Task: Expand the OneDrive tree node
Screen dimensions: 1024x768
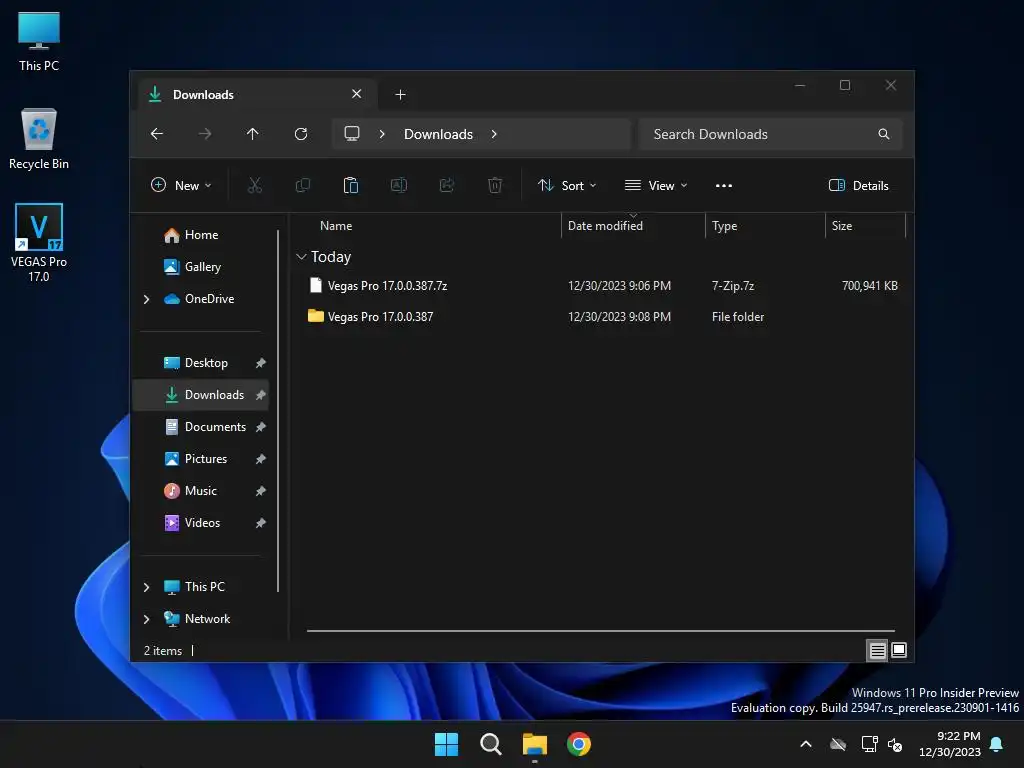Action: click(x=146, y=299)
